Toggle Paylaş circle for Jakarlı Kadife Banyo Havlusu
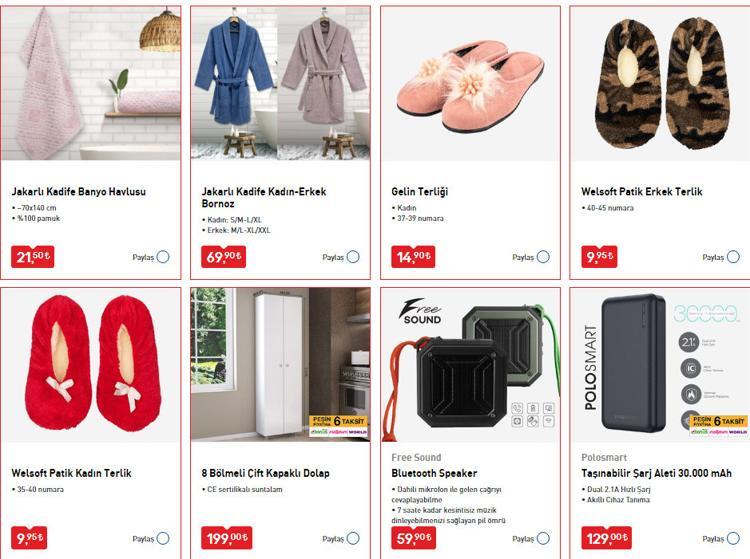750x559 pixels. [x=163, y=257]
